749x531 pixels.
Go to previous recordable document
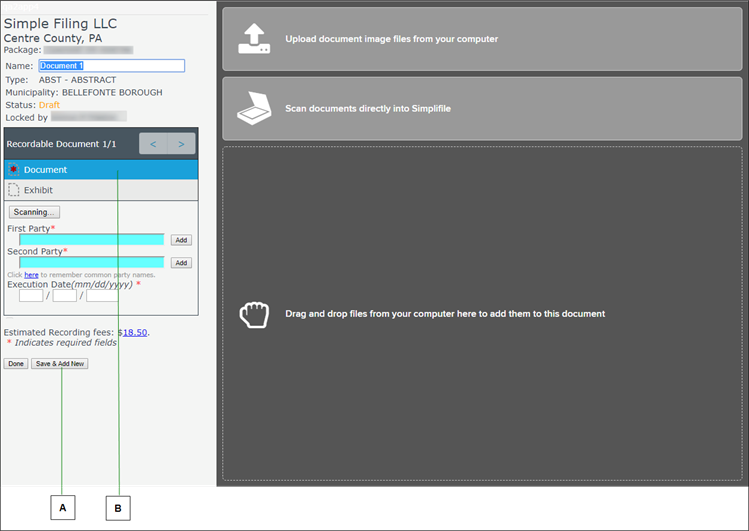(153, 144)
